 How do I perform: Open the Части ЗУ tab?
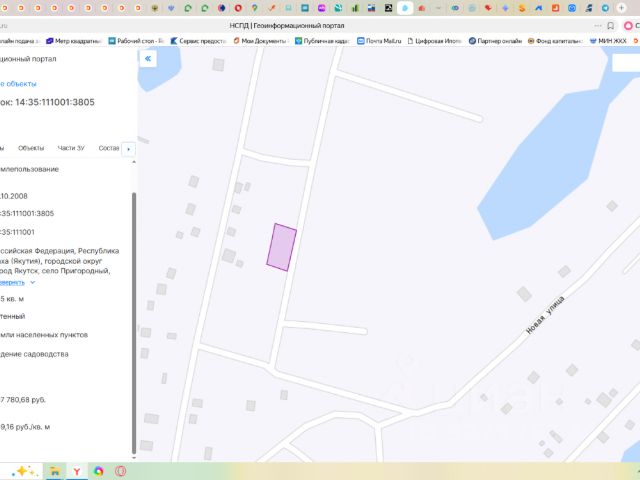pyautogui.click(x=71, y=148)
